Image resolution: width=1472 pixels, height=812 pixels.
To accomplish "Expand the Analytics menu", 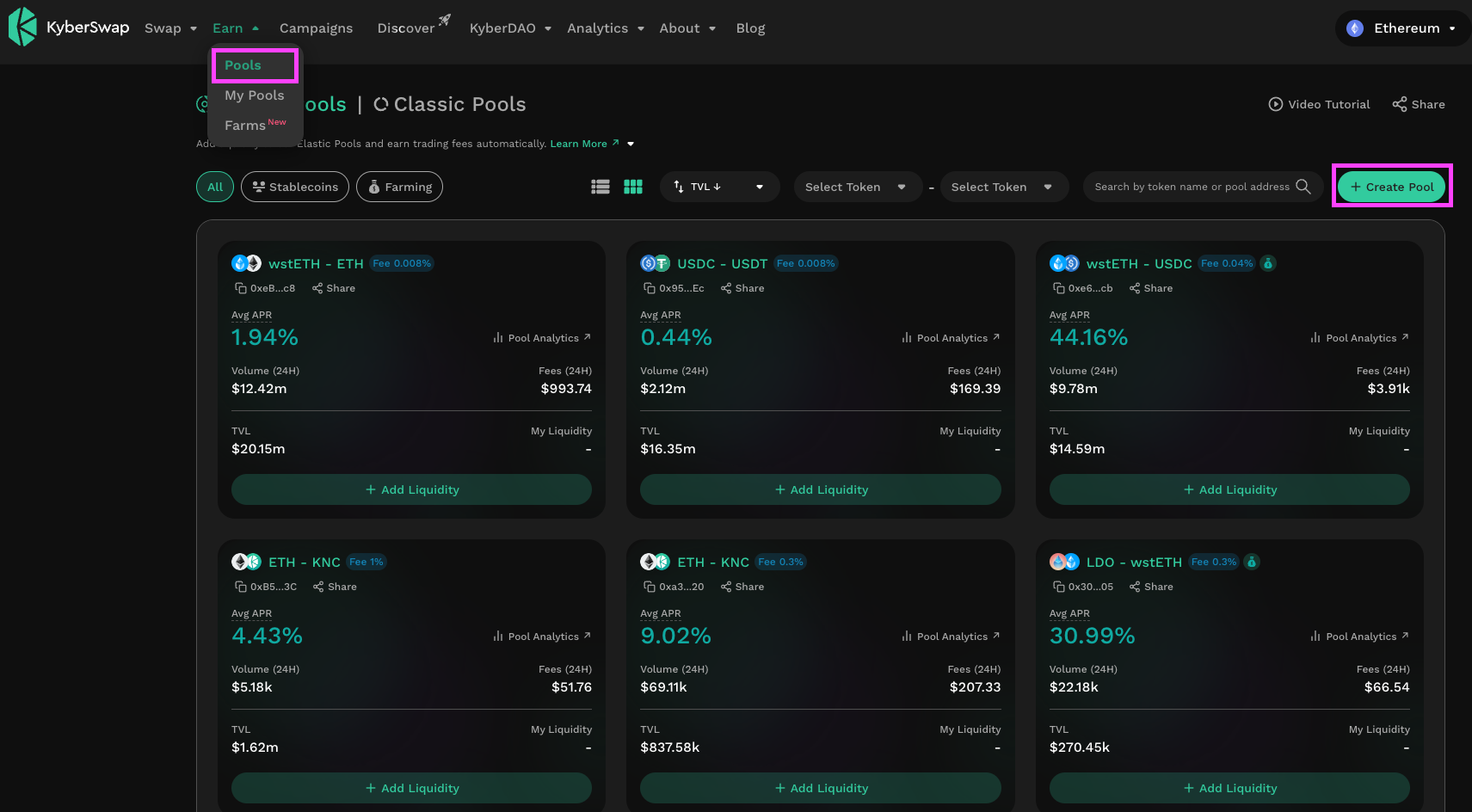I will click(606, 28).
